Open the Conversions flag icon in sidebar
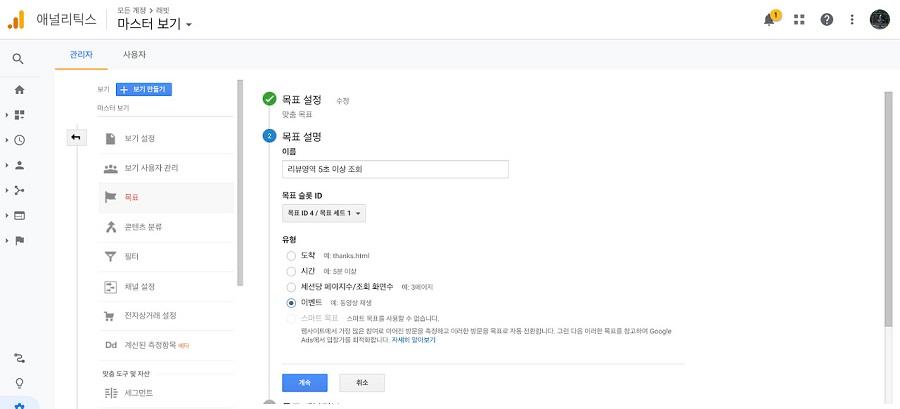900x409 pixels. coord(20,241)
